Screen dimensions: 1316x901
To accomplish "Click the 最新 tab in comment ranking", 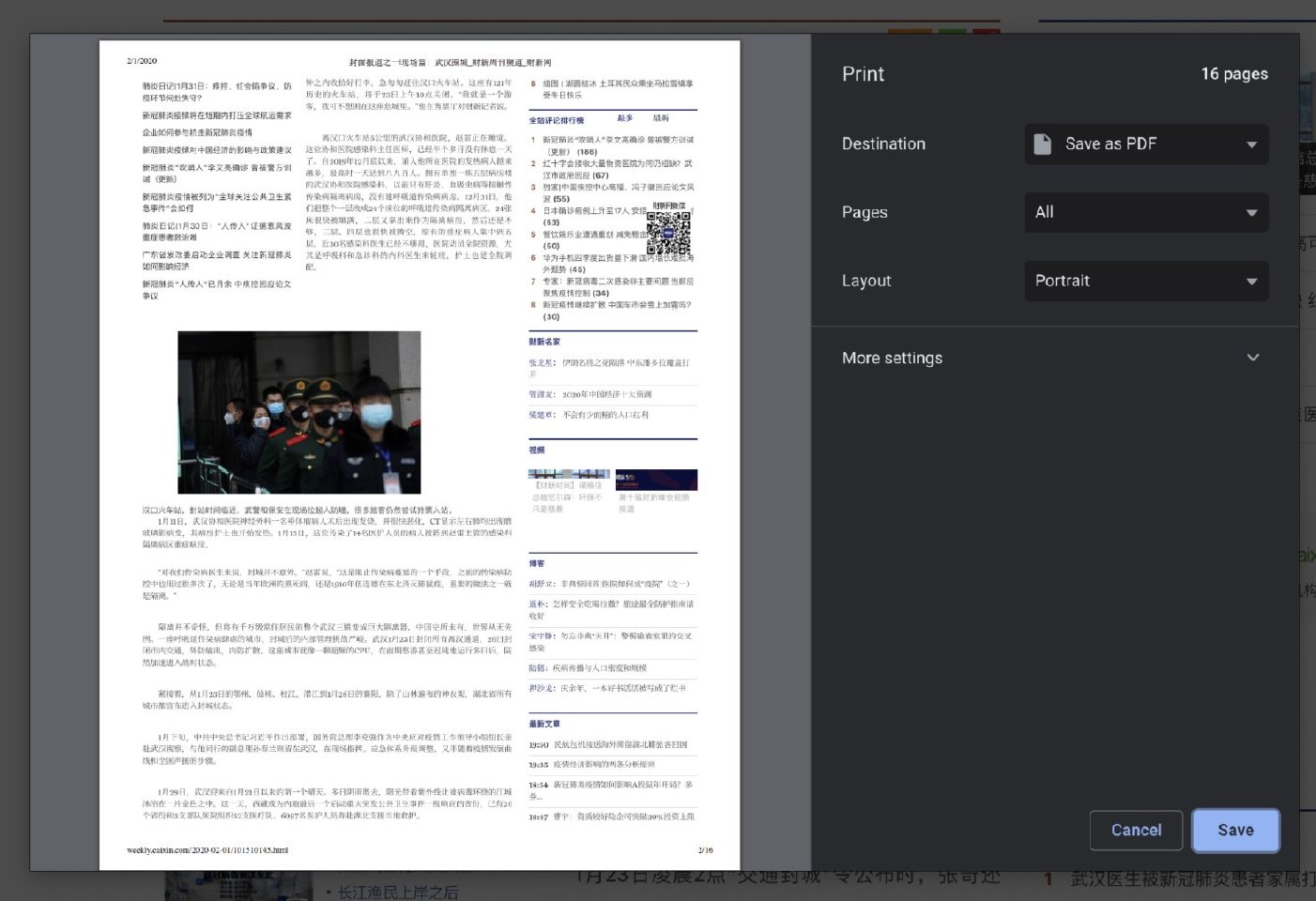I will click(661, 118).
